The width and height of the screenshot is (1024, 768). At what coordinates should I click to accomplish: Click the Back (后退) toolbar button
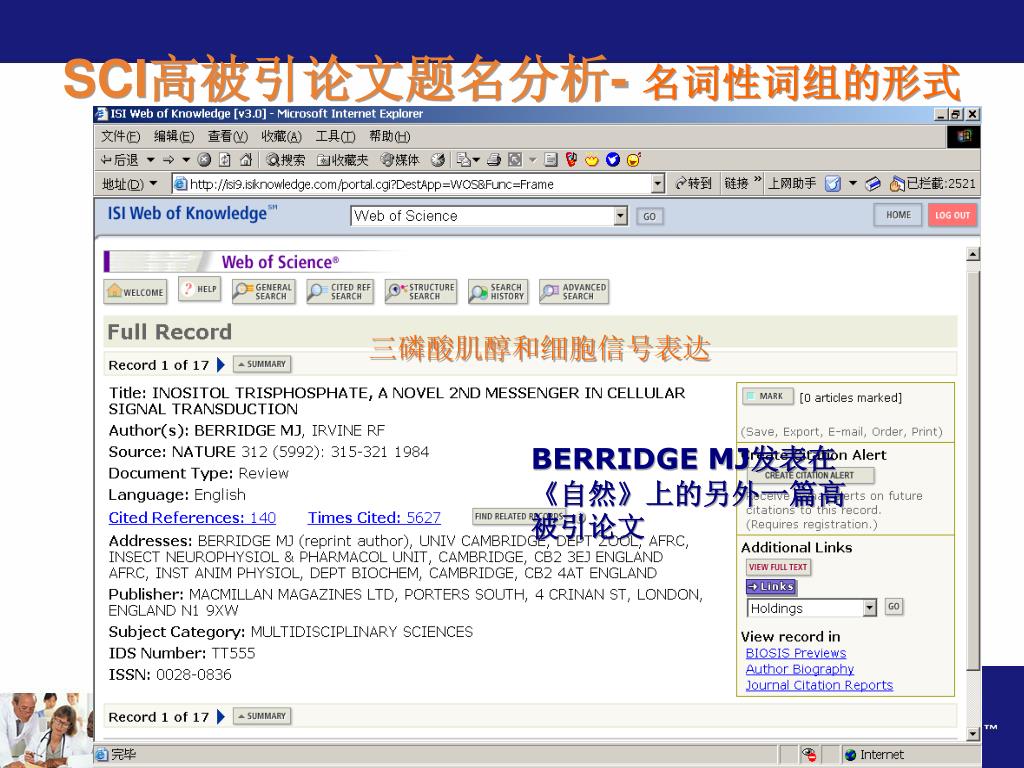click(120, 160)
